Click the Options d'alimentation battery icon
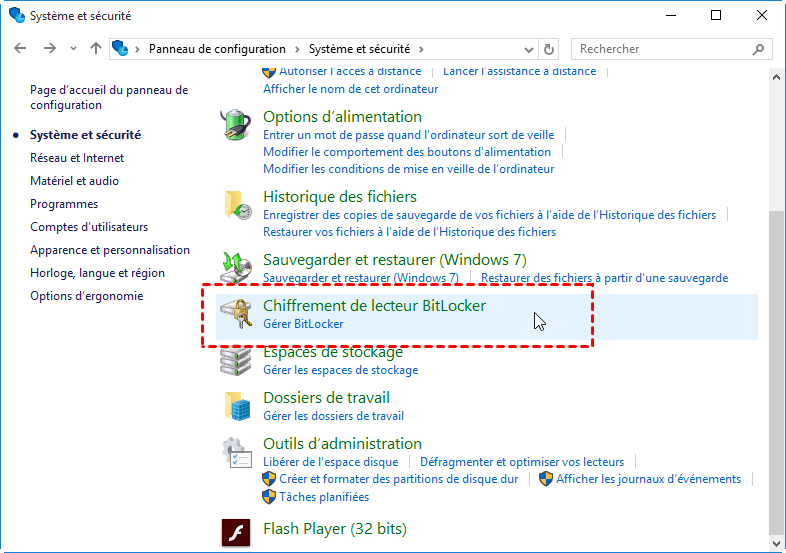Screen dimensions: 786x553 pyautogui.click(x=236, y=124)
